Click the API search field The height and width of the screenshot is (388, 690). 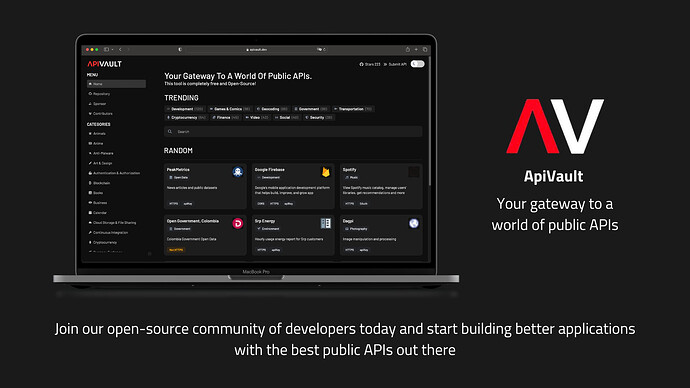point(293,132)
